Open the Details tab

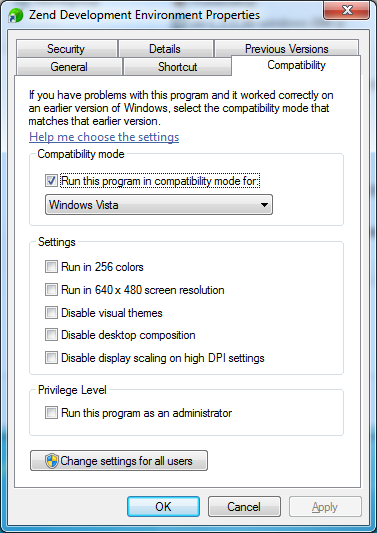coord(165,49)
